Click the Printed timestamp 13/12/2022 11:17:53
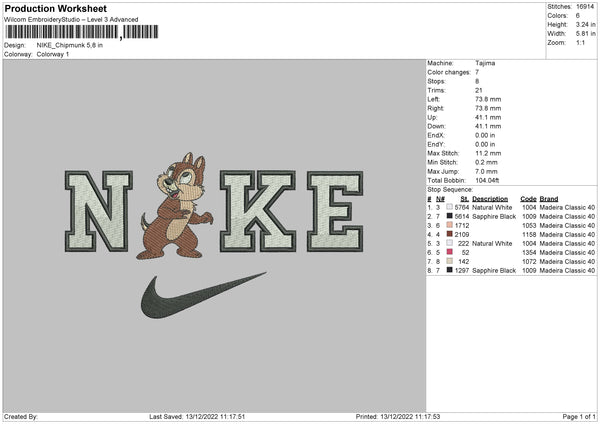Viewport: 600px width, 424px height. pyautogui.click(x=410, y=416)
